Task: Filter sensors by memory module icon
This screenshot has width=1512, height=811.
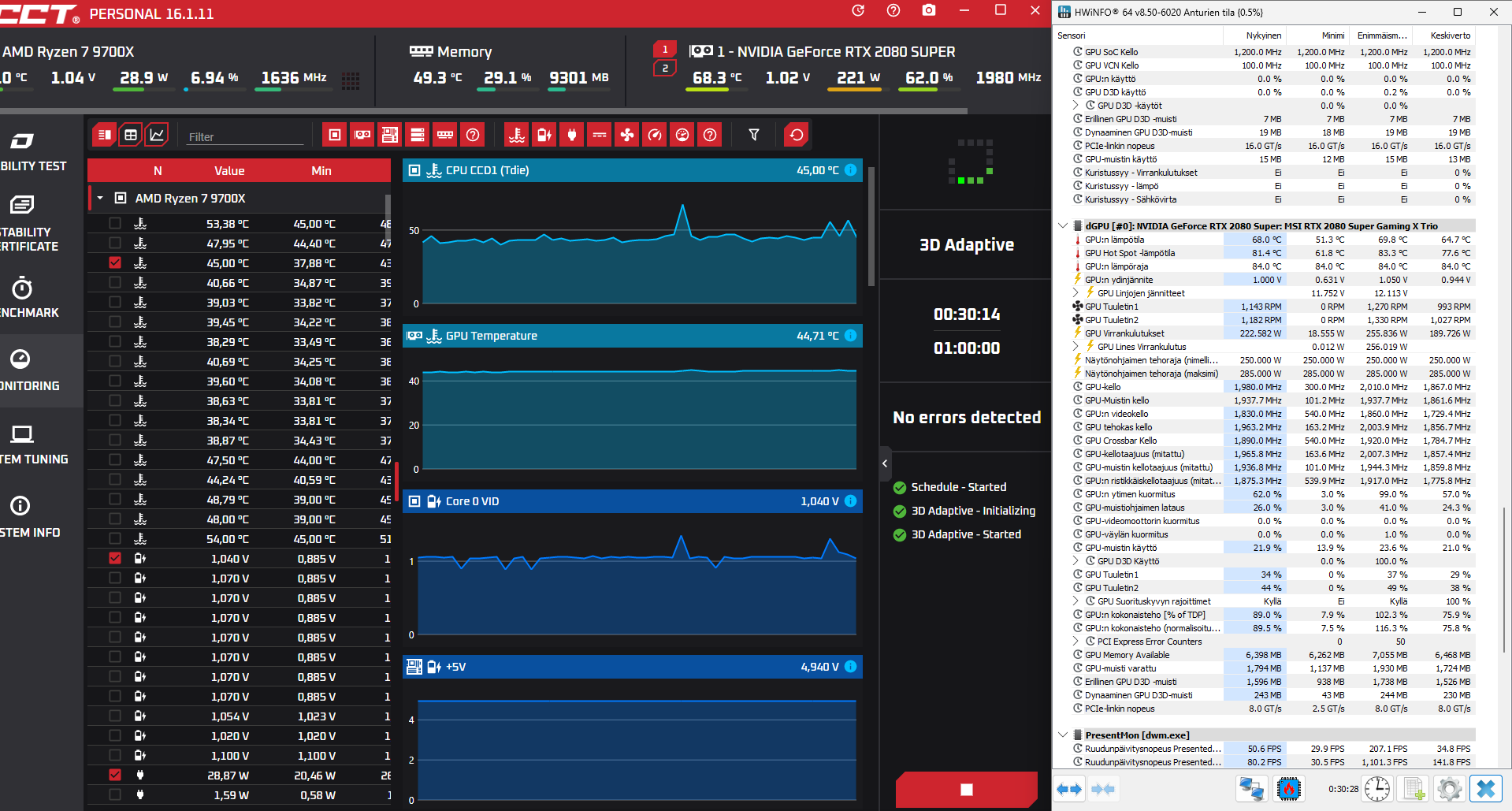Action: [x=445, y=135]
